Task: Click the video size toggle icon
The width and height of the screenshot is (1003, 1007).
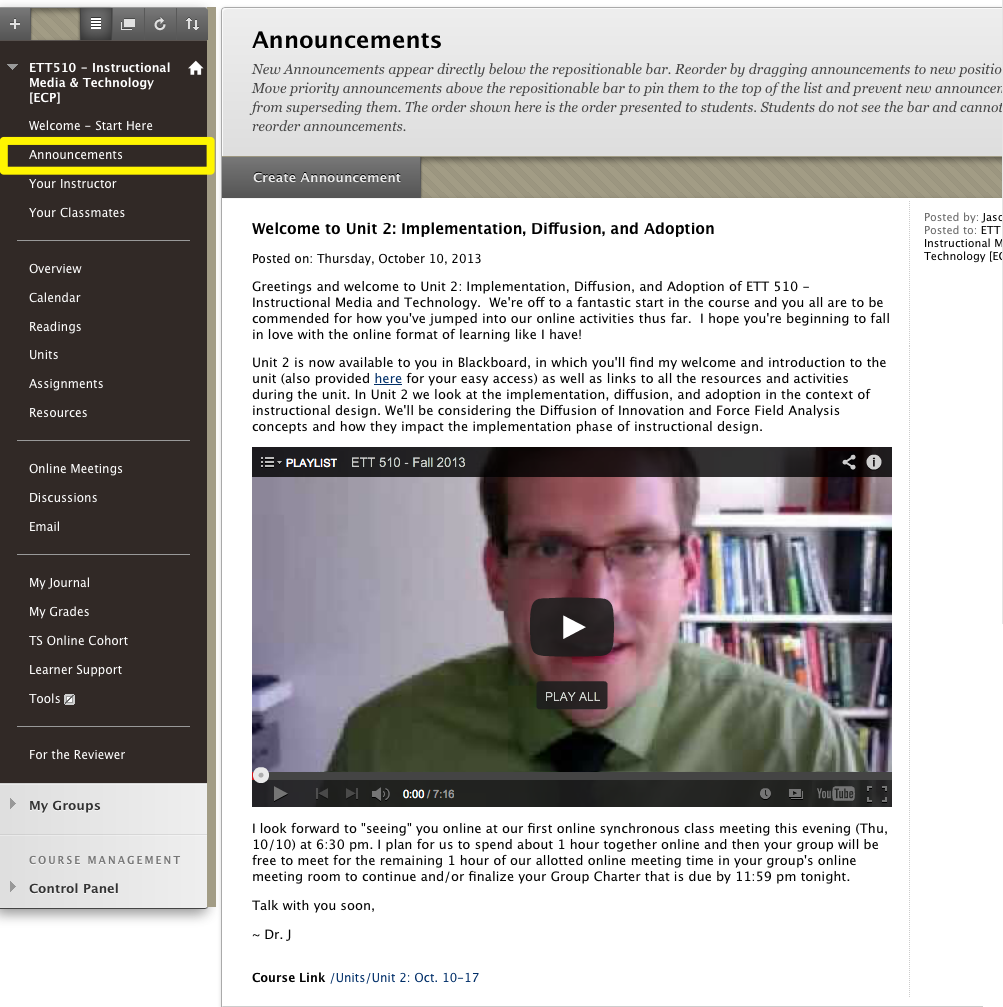Action: pos(796,794)
